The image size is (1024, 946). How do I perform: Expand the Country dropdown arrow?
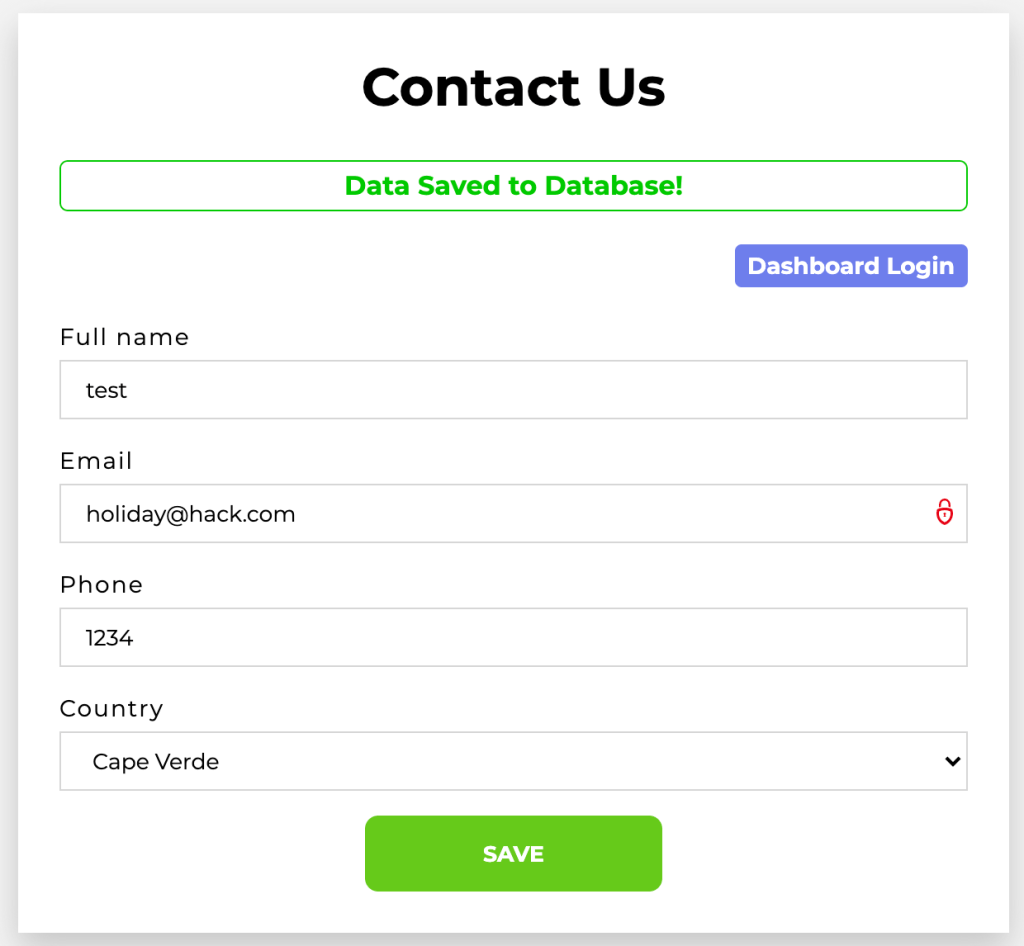coord(952,761)
